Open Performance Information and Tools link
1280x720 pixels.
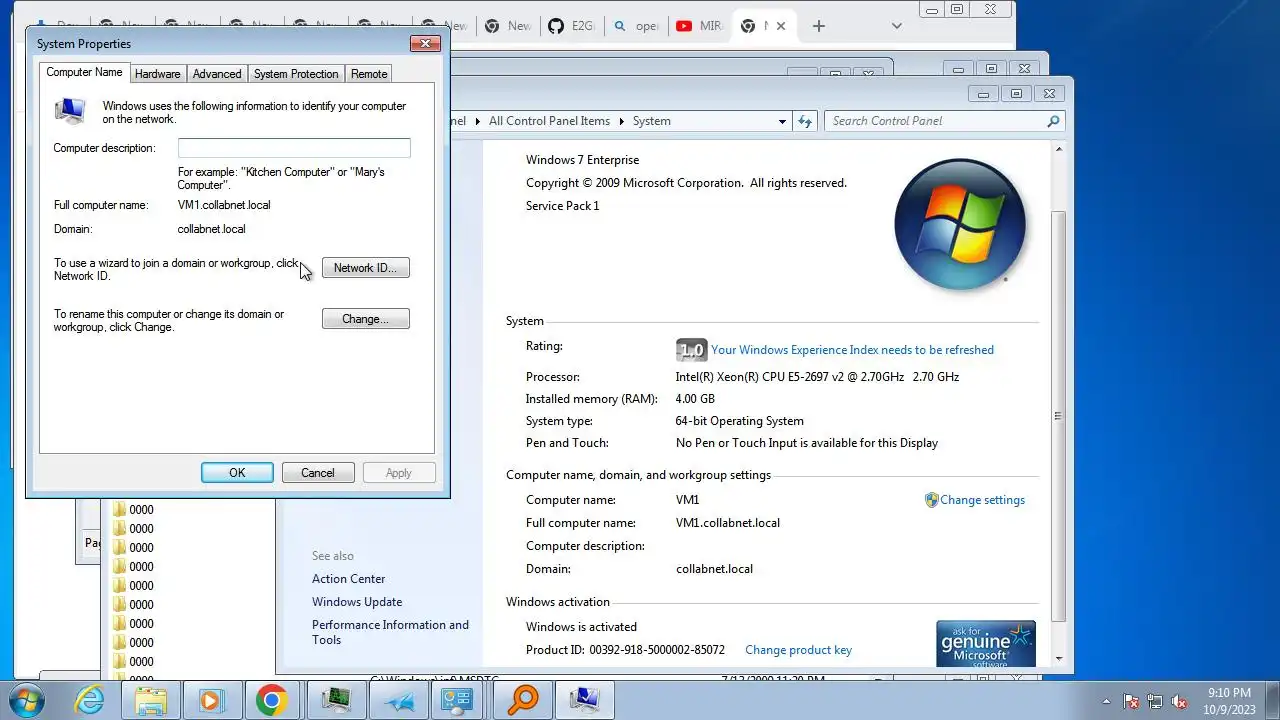390,632
